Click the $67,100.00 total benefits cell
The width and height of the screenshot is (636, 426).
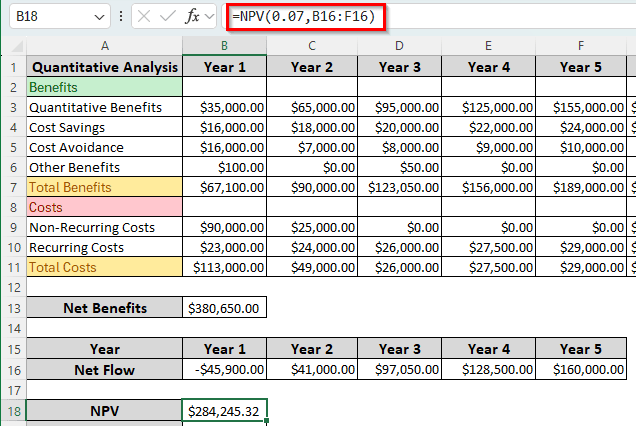[224, 187]
